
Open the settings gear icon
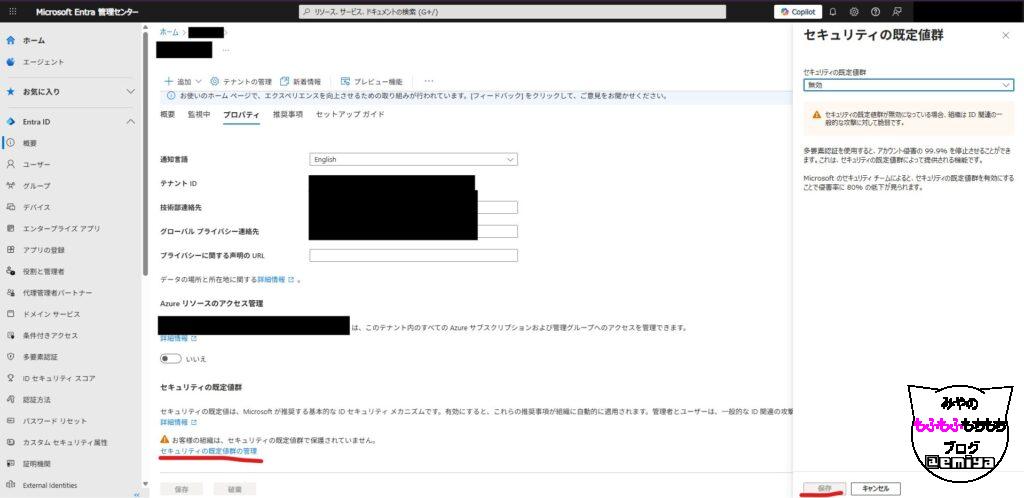854,12
